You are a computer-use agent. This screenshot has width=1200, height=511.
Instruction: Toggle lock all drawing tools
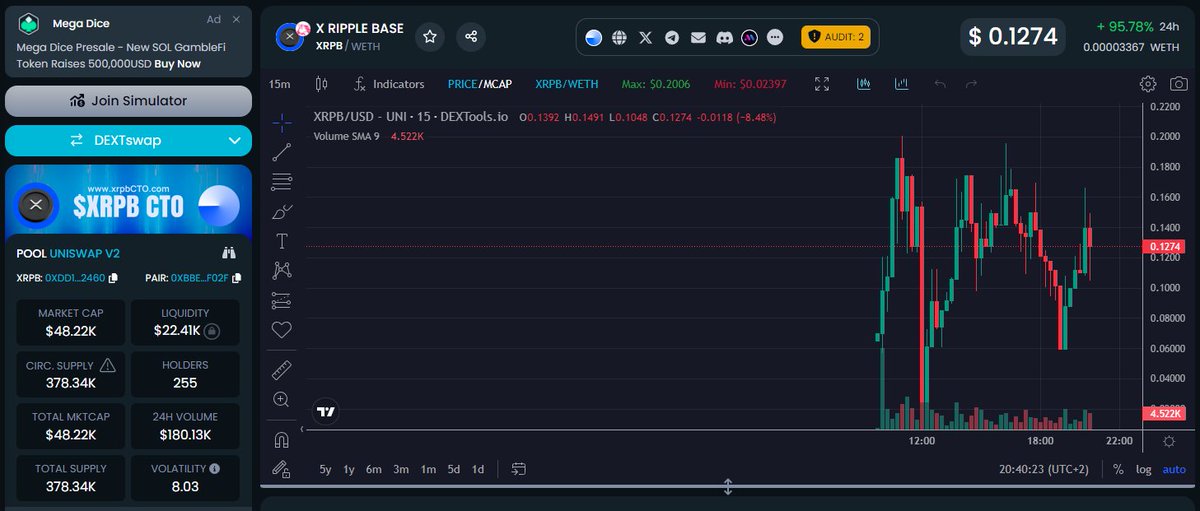click(x=282, y=469)
